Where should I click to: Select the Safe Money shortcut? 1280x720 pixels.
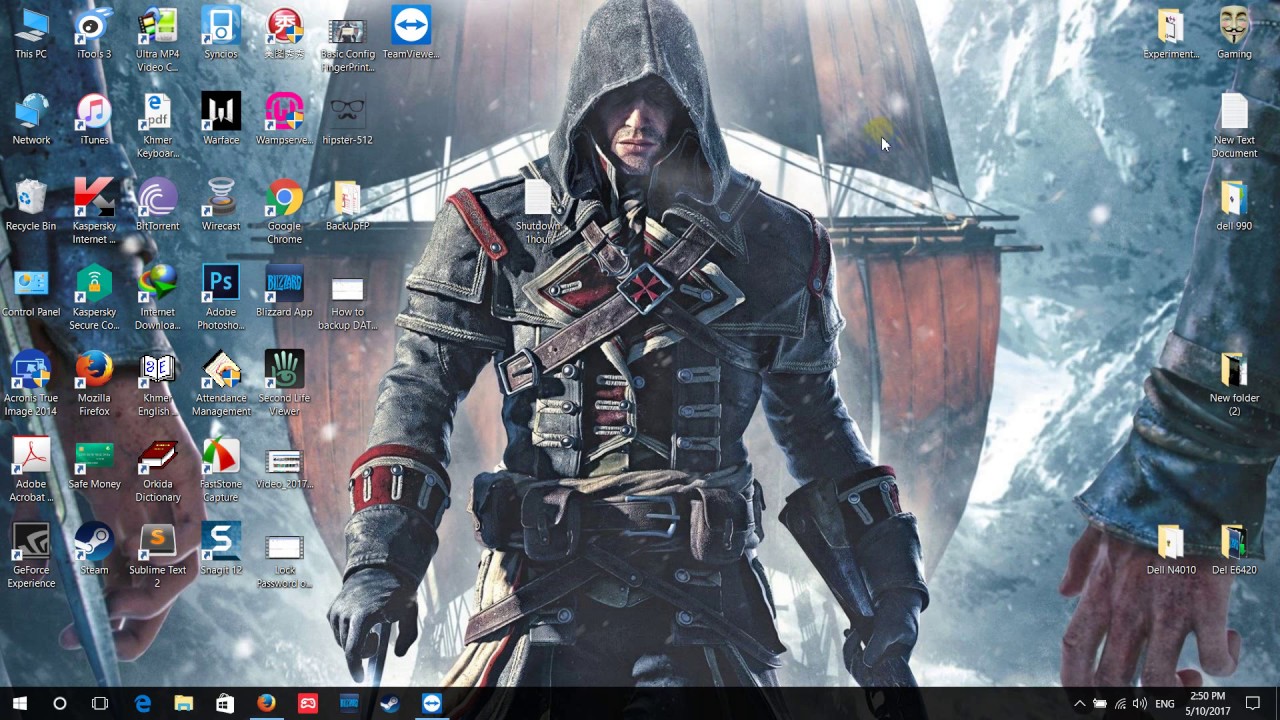tap(94, 463)
